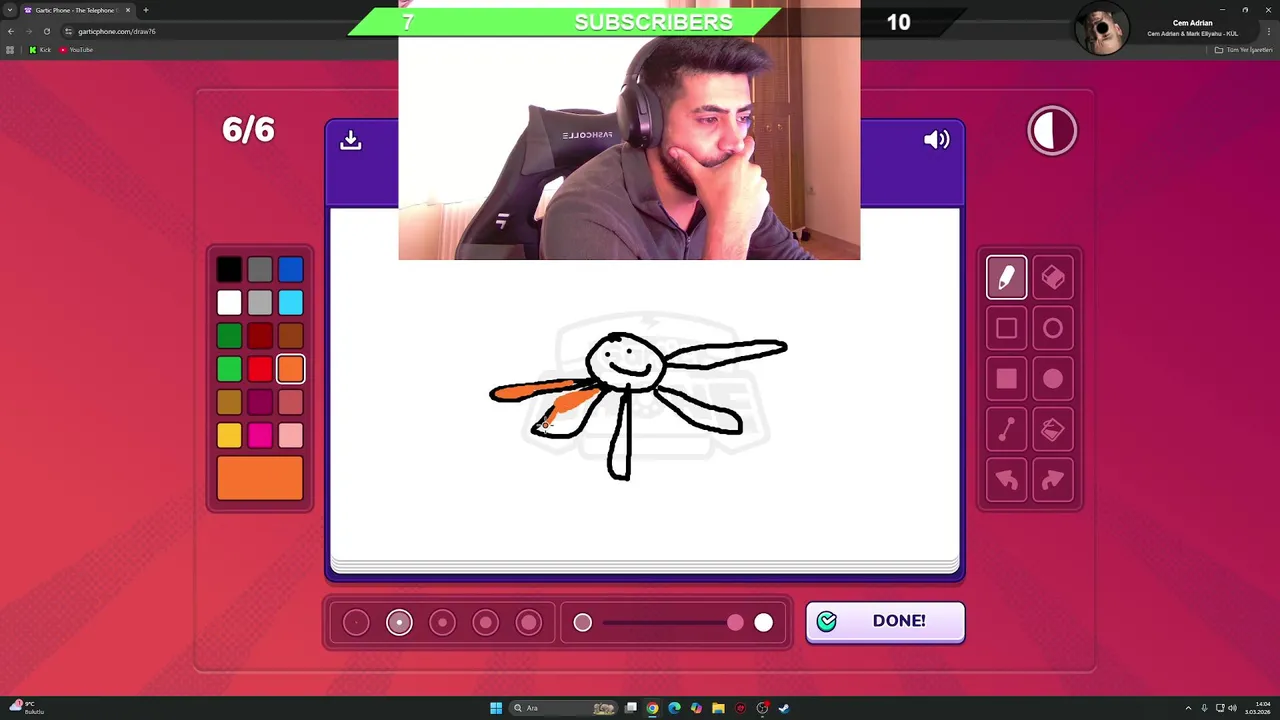Show hidden system tray icons
Viewport: 1280px width, 720px height.
coord(1188,708)
